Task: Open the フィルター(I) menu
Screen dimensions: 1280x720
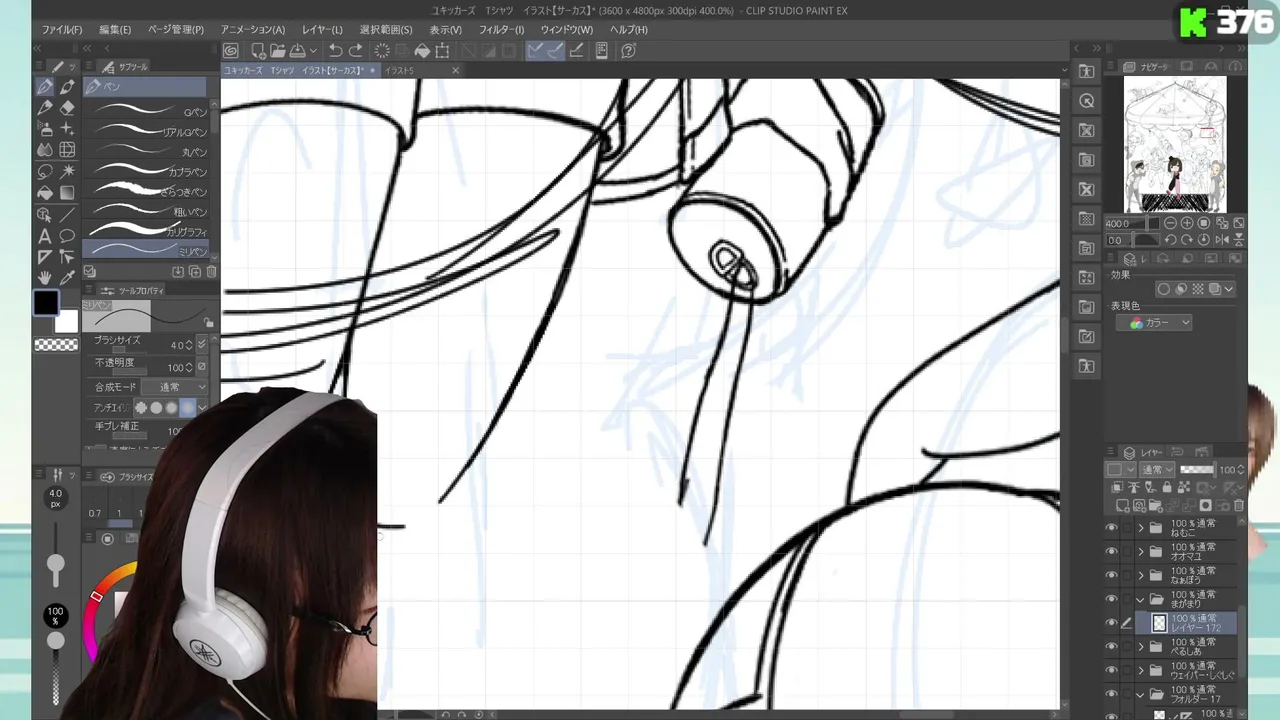Action: [x=501, y=30]
